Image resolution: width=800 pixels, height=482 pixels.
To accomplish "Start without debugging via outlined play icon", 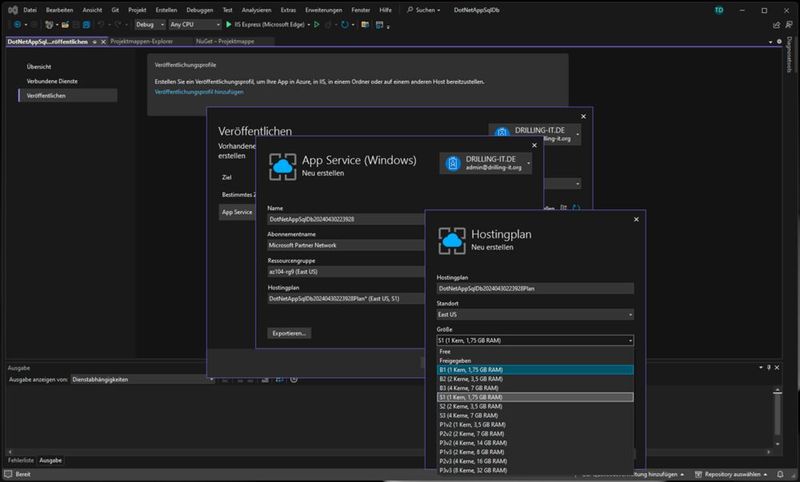I will coord(317,24).
